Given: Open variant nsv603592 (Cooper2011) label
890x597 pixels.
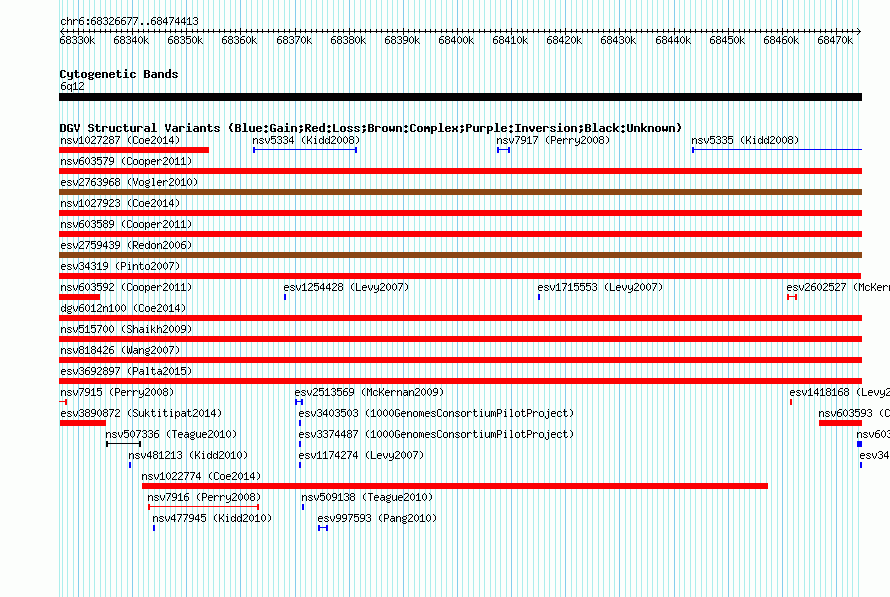Looking at the screenshot, I should tap(126, 287).
